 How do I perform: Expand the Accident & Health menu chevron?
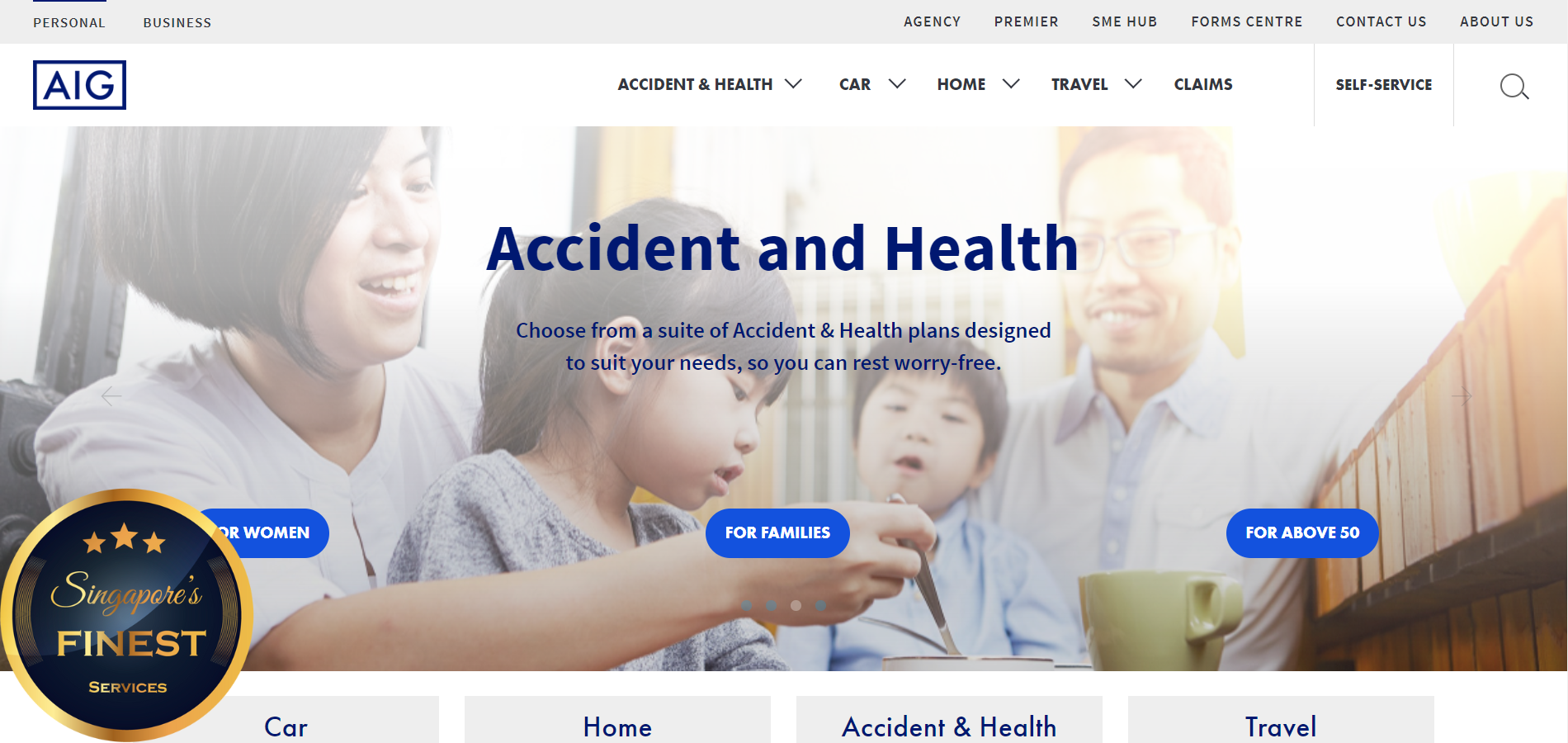793,84
